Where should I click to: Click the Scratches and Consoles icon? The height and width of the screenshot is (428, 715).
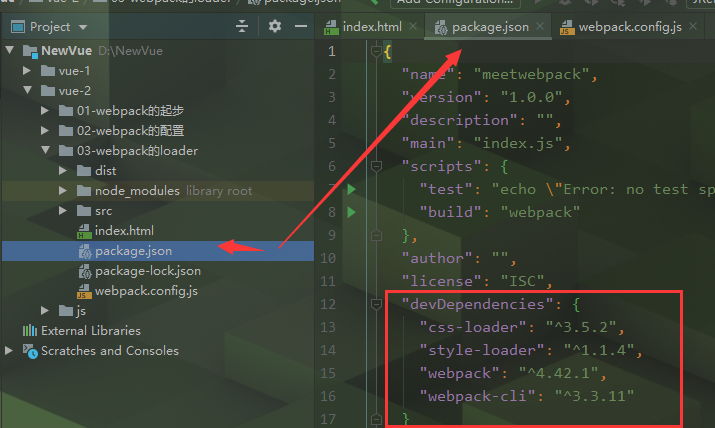pos(30,351)
